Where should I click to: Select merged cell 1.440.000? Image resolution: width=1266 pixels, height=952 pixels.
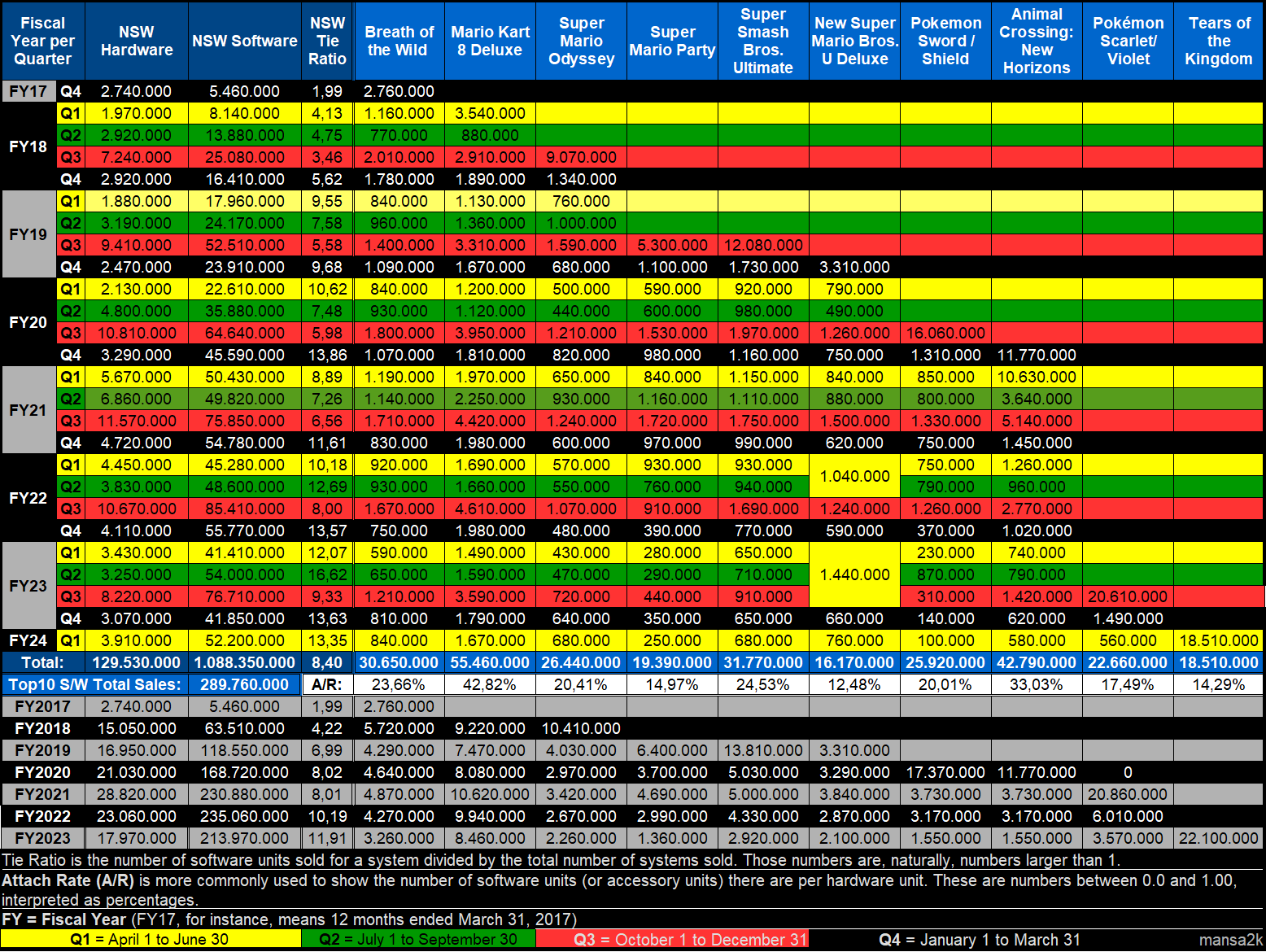854,574
